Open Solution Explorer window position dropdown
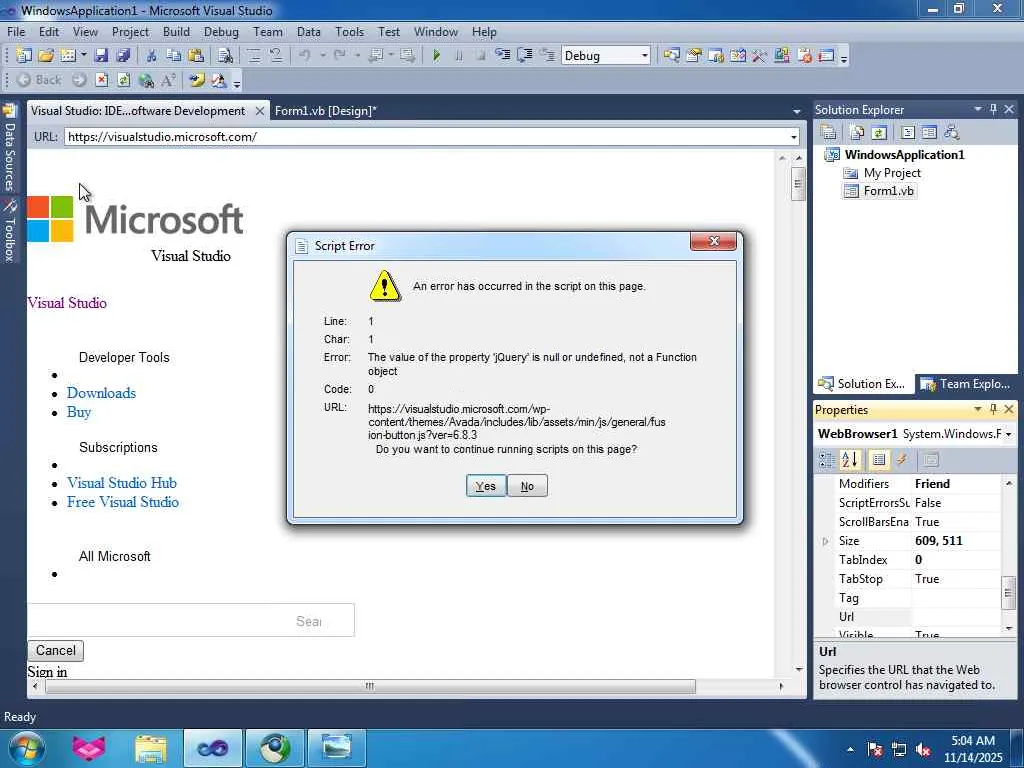This screenshot has width=1024, height=768. pyautogui.click(x=978, y=110)
